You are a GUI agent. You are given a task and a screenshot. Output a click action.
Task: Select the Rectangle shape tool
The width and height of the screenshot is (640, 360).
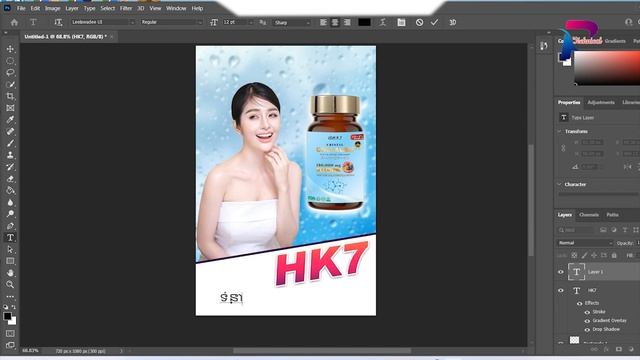click(10, 261)
